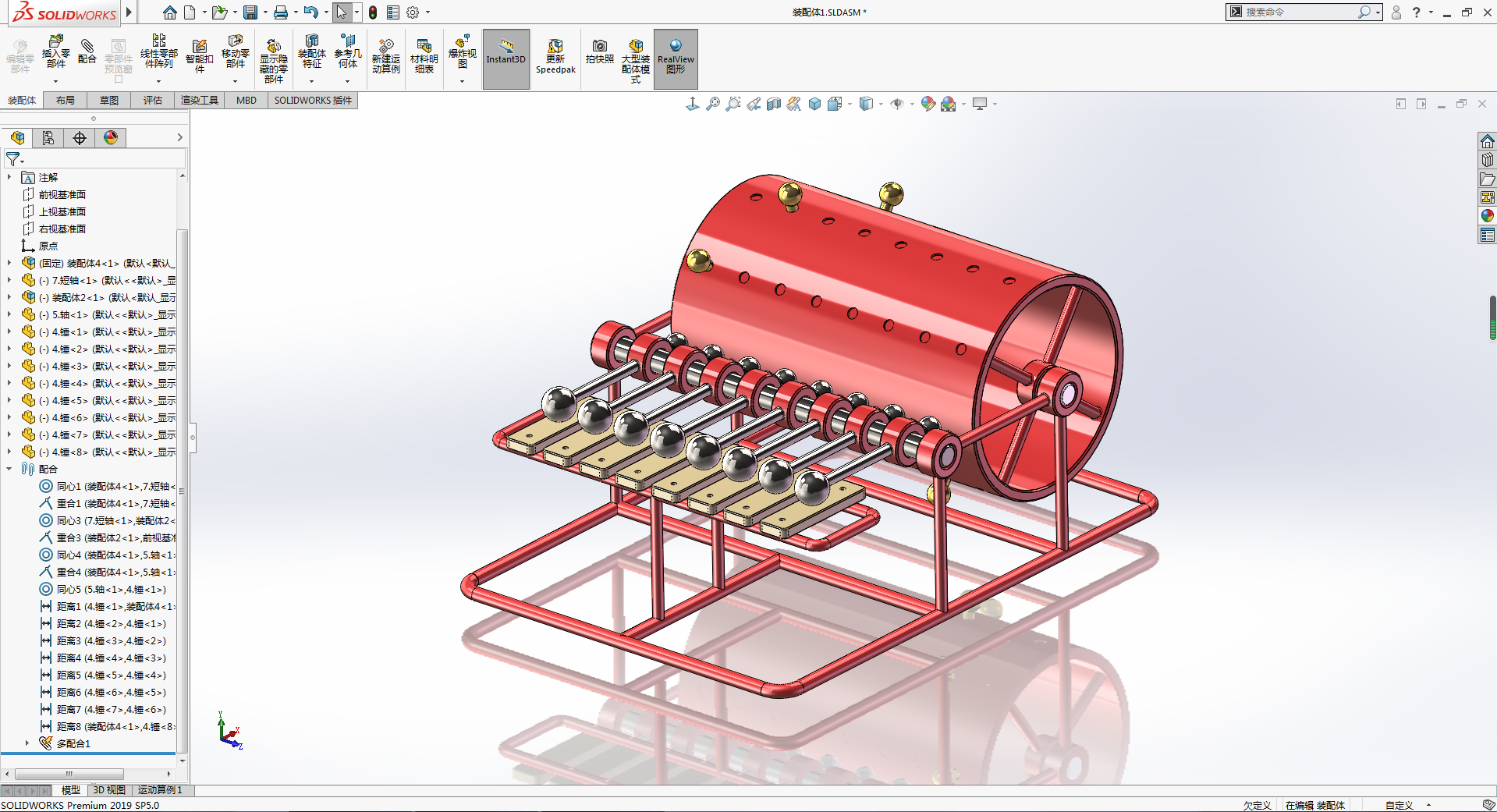The height and width of the screenshot is (812, 1497).
Task: Click the Edit Appearance color ball icon
Action: click(x=928, y=104)
